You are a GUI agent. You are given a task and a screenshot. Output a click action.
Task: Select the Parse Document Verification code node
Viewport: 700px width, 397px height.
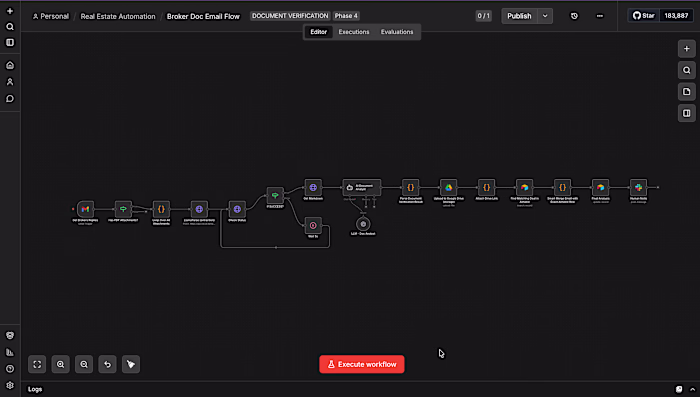(x=411, y=188)
